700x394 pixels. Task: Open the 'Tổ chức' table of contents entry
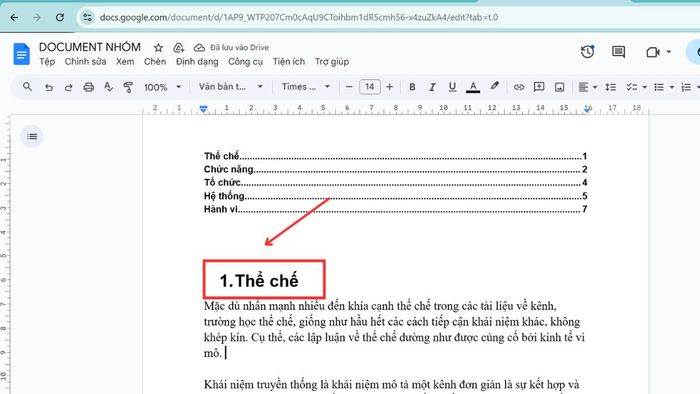(395, 182)
